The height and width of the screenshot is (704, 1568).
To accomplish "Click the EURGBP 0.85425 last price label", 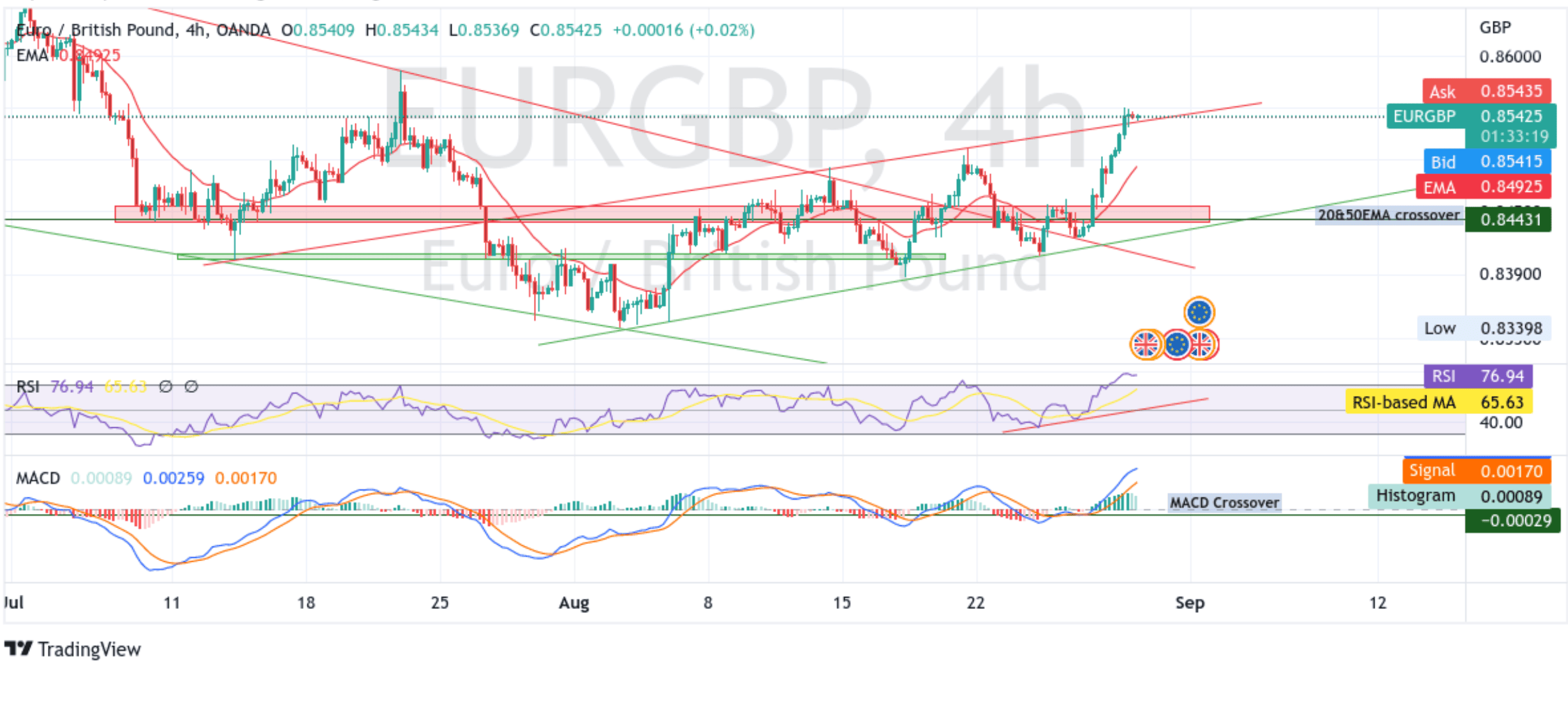I will [1470, 116].
